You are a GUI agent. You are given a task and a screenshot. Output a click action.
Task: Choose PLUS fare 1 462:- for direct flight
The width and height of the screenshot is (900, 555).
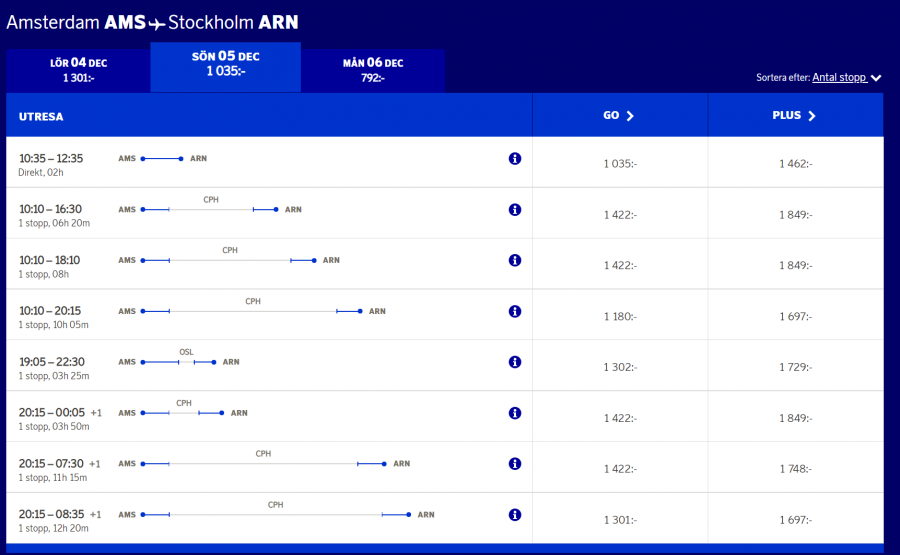(x=795, y=163)
